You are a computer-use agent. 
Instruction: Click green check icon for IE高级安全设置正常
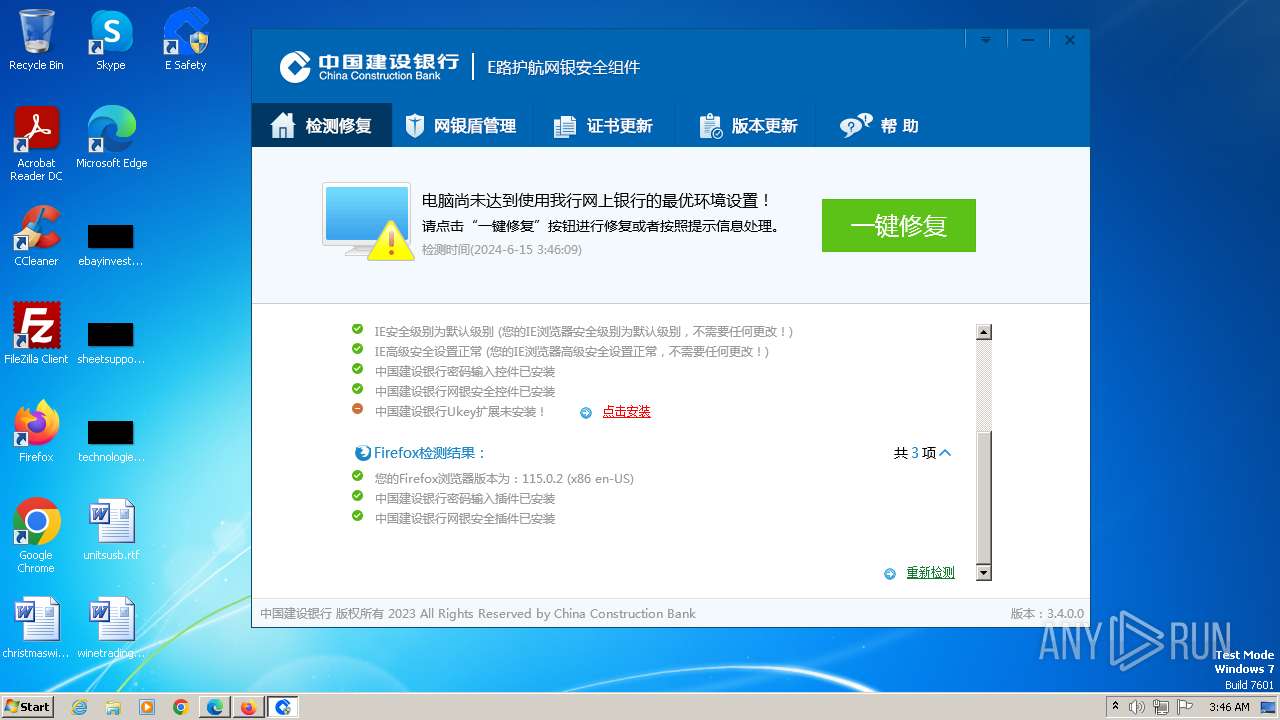pyautogui.click(x=357, y=350)
